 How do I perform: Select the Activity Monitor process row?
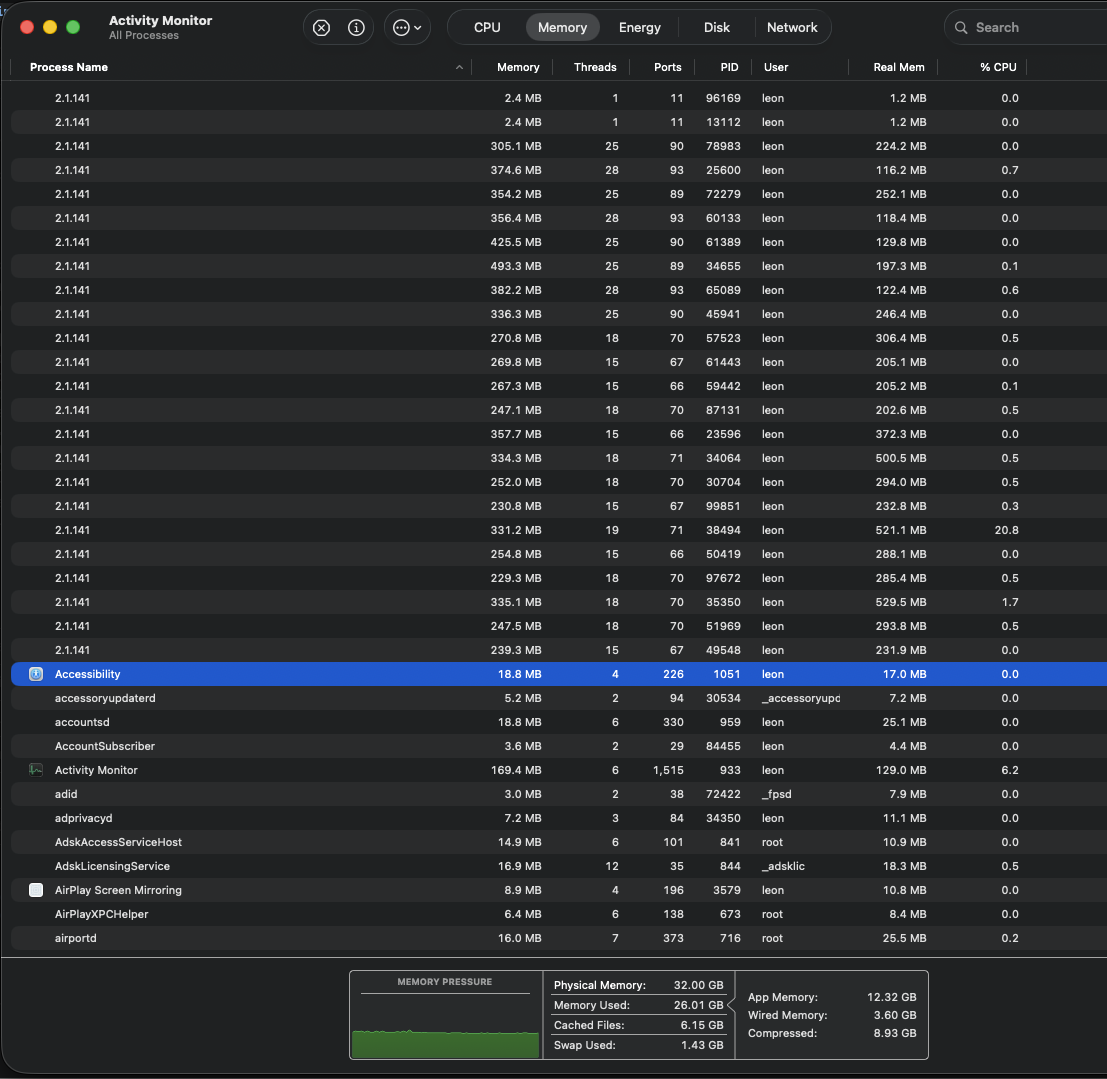click(558, 770)
